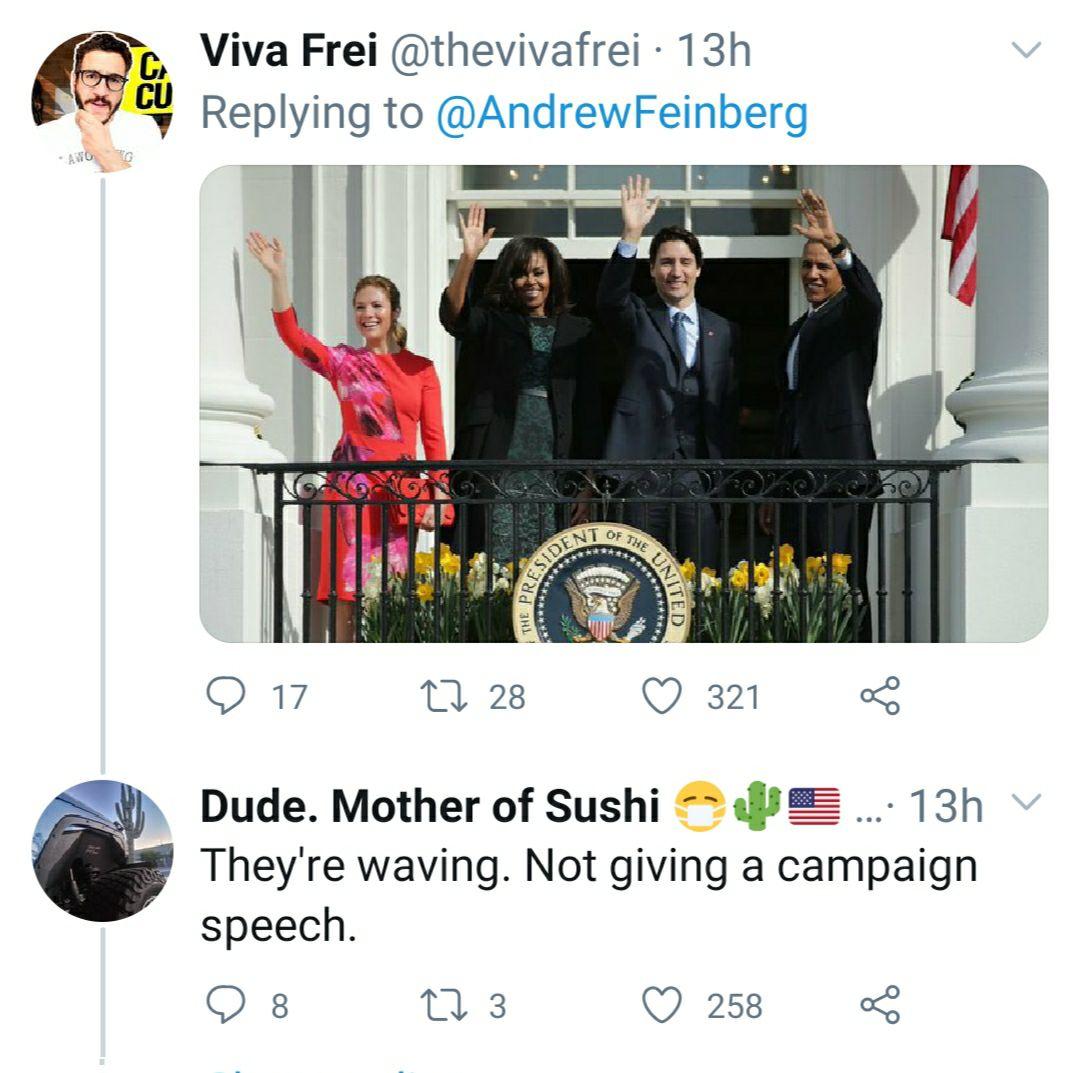Viewport: 1073px width, 1073px height.
Task: Click the Viva Frei display name
Action: 288,51
